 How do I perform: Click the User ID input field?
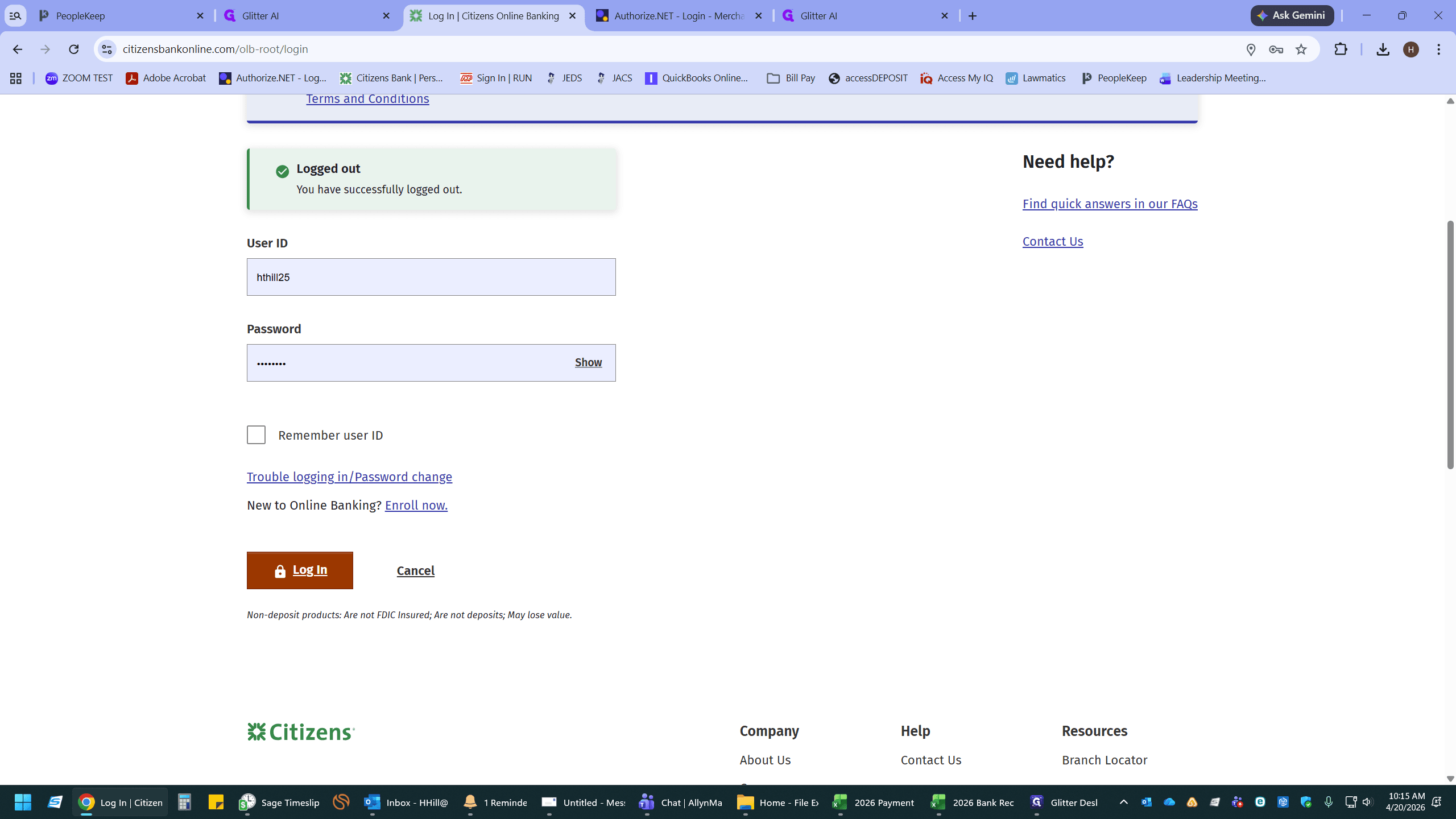click(x=431, y=277)
